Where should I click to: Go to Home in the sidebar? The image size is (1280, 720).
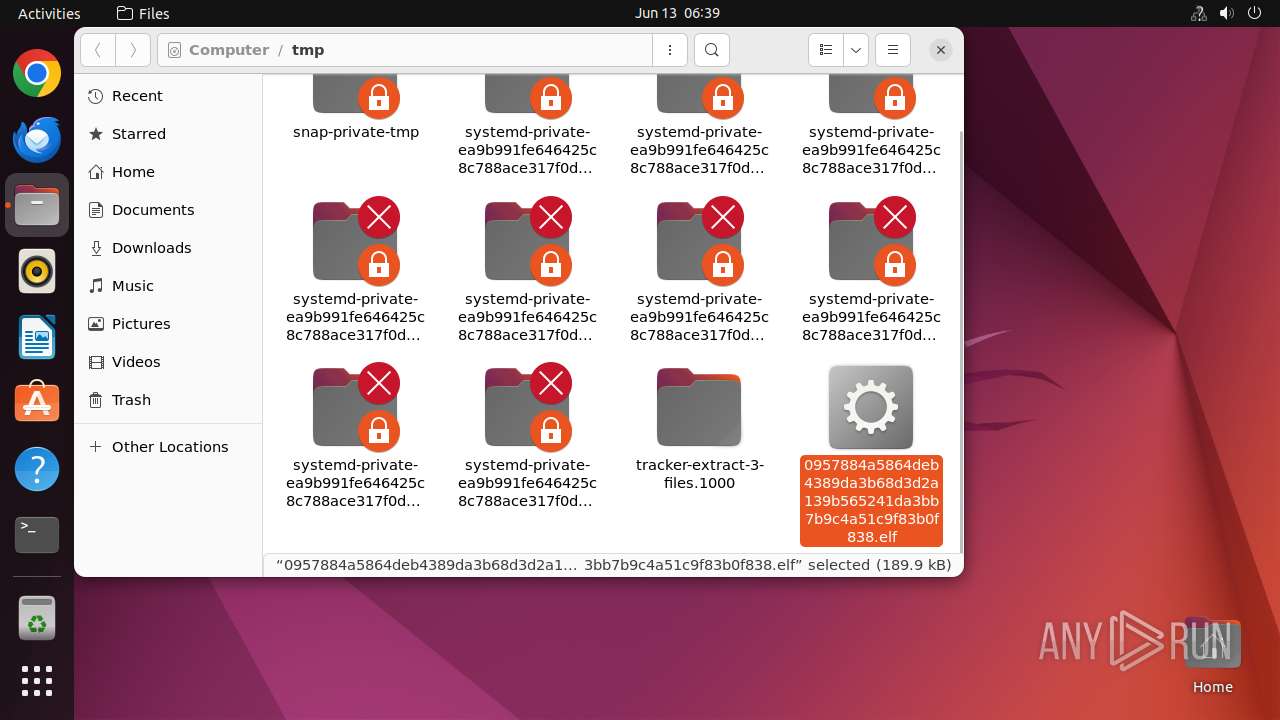(x=168, y=172)
